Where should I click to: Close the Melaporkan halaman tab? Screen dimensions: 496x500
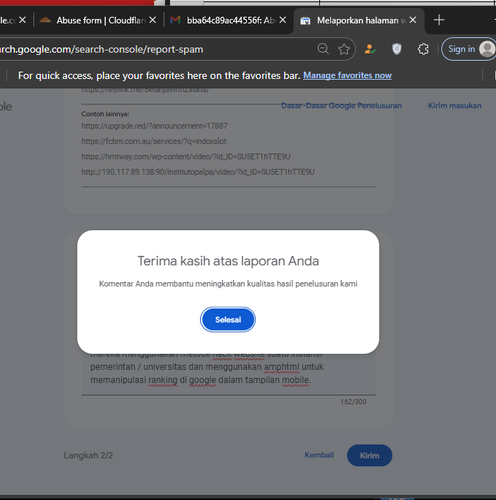pyautogui.click(x=413, y=20)
